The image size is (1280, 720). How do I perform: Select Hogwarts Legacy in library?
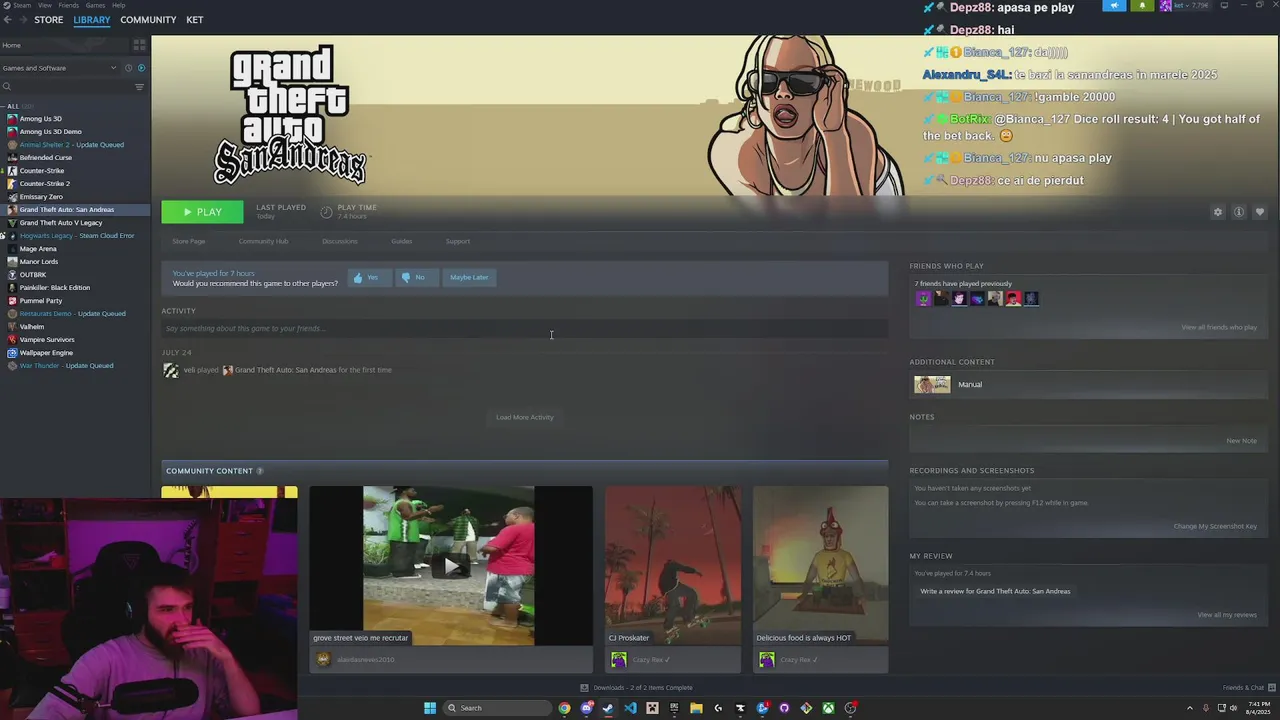point(76,236)
